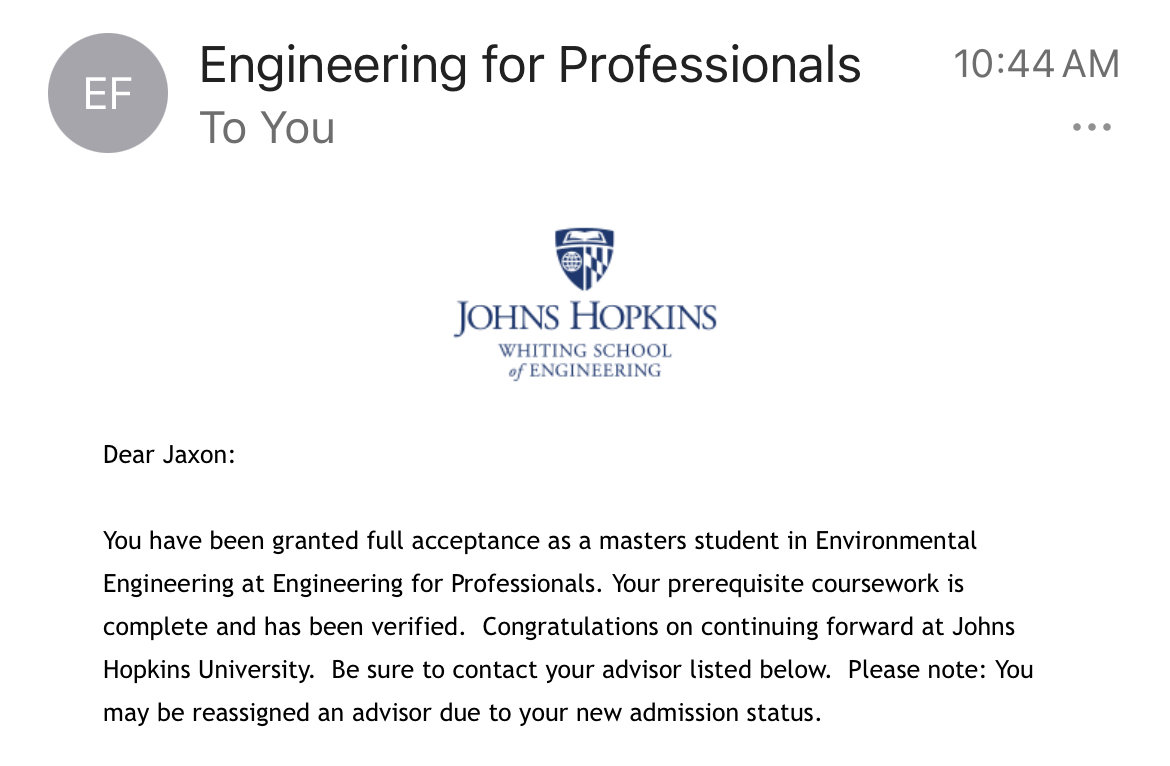
Task: Click the Johns Hopkins shield crest logo
Action: click(x=584, y=259)
